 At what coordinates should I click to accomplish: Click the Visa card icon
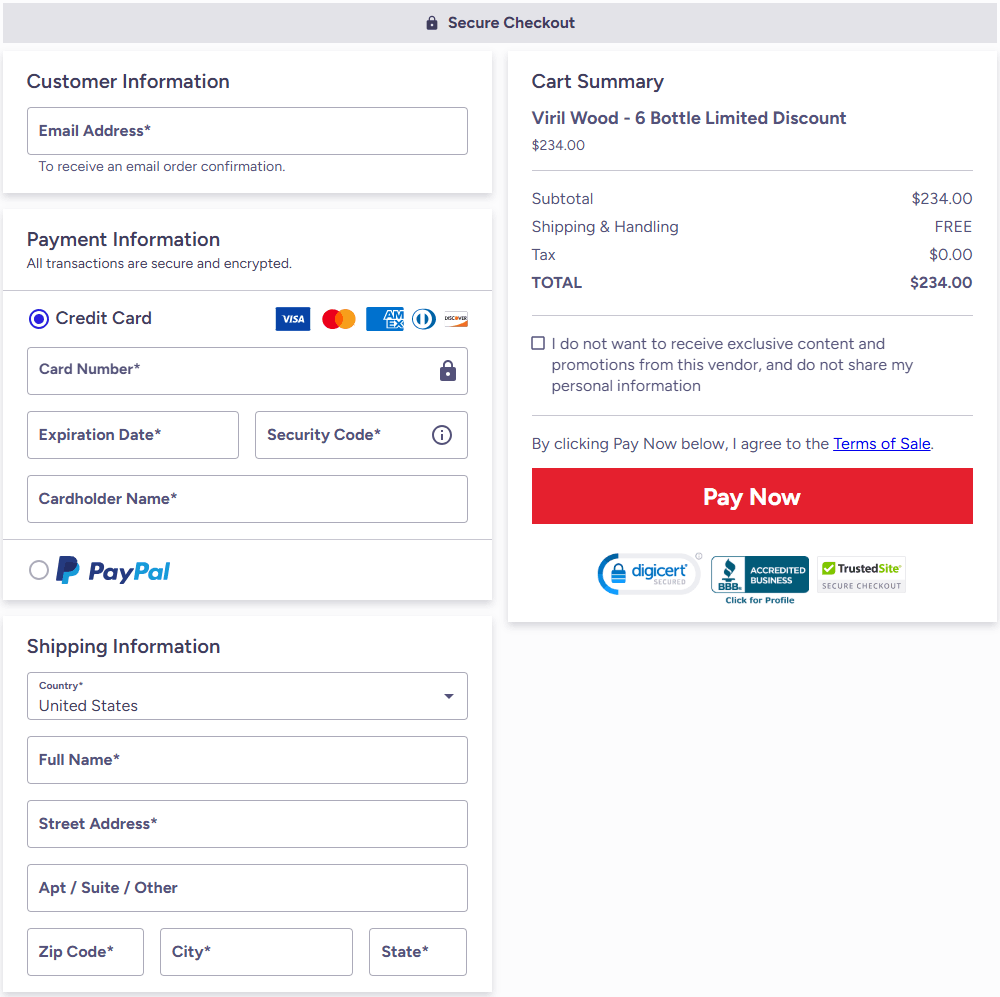click(292, 319)
